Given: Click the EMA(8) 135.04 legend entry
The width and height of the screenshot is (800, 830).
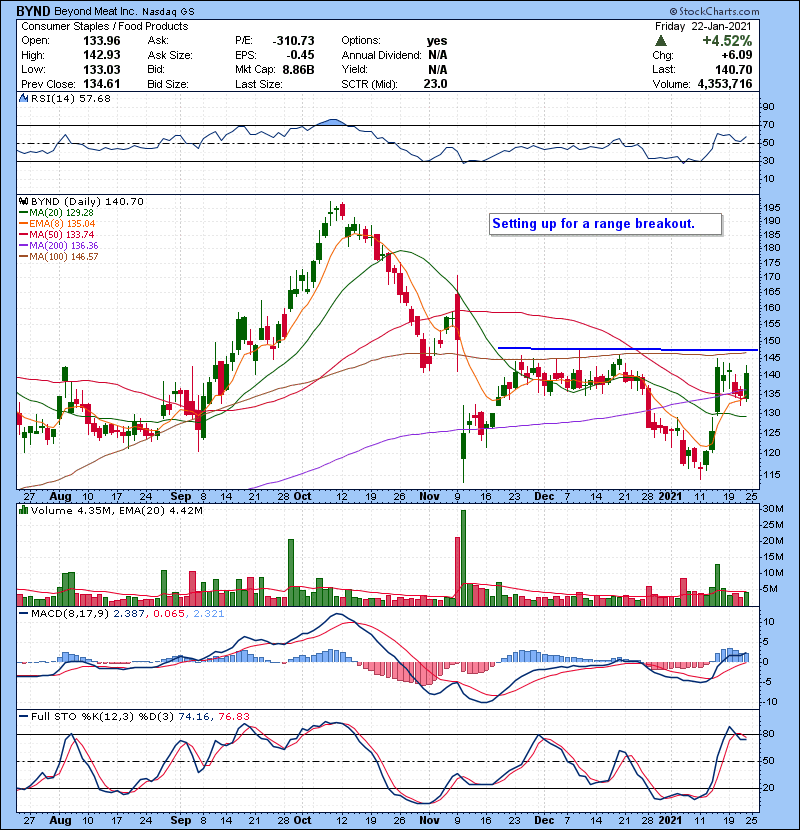Looking at the screenshot, I should pyautogui.click(x=57, y=223).
